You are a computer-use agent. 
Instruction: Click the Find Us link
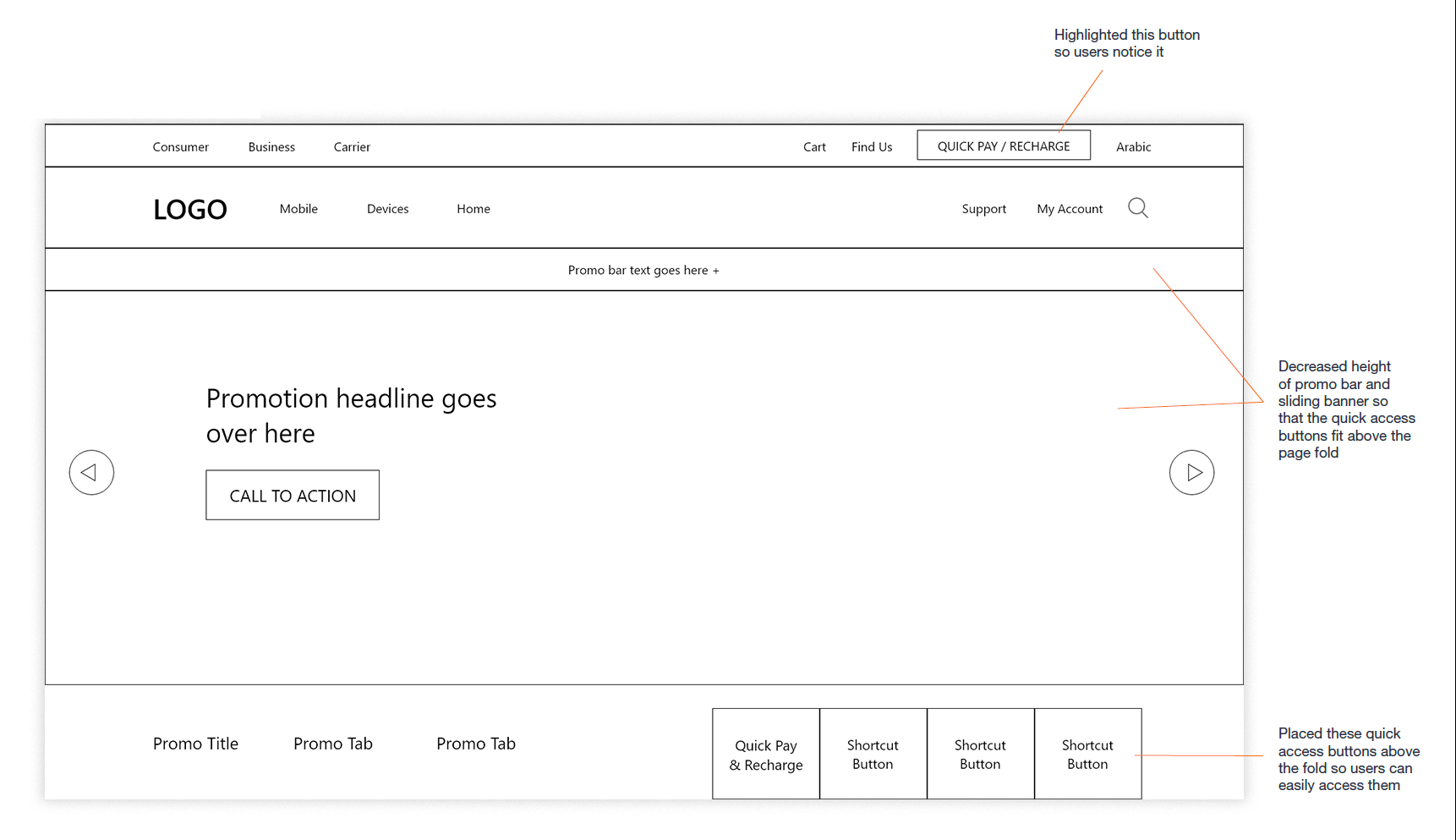pyautogui.click(x=872, y=146)
